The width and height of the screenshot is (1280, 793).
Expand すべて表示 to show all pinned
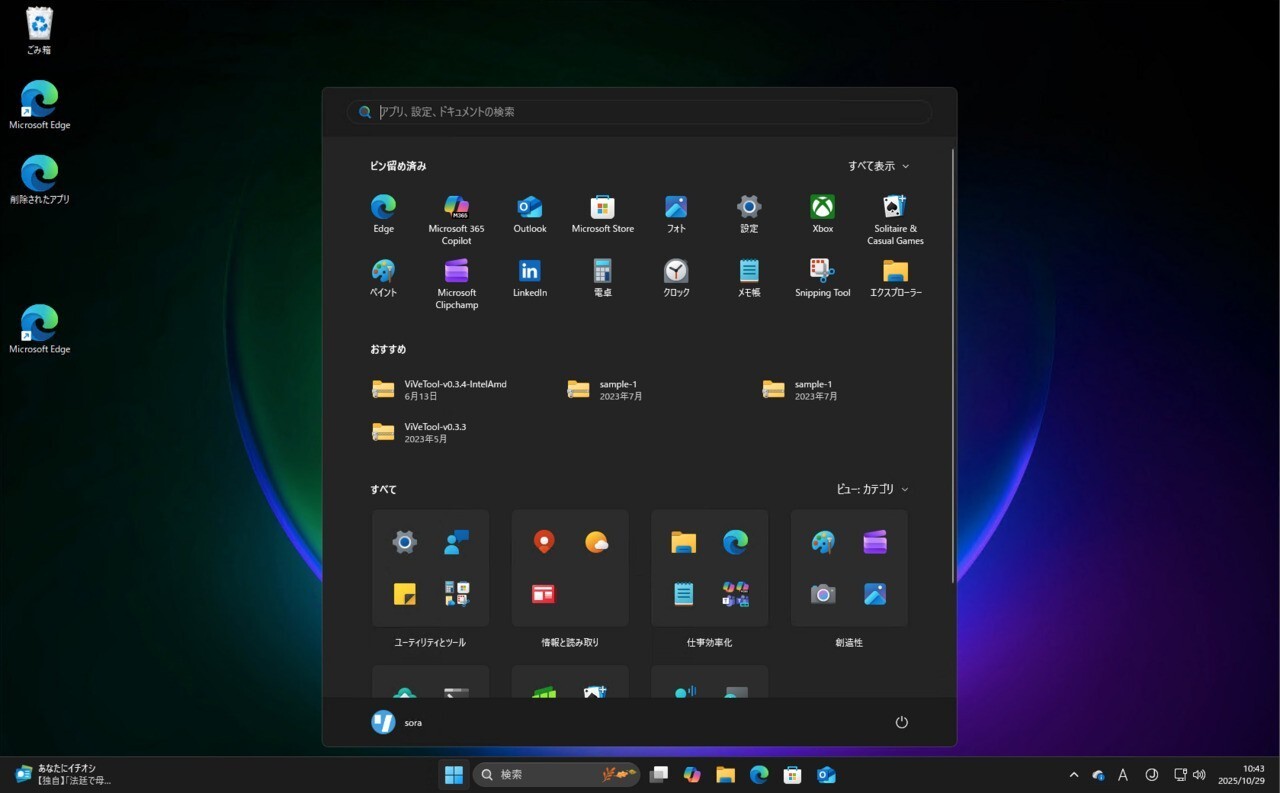tap(878, 166)
